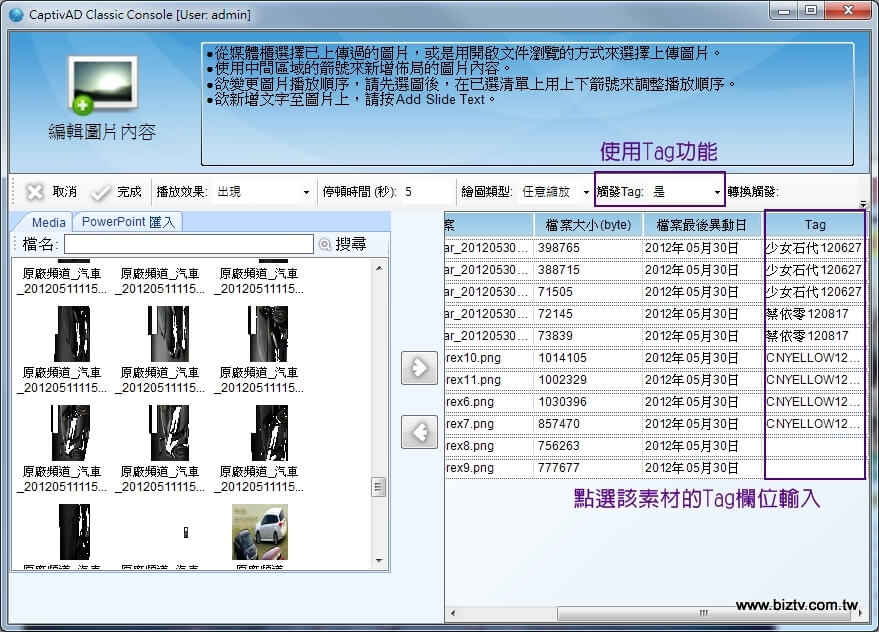Click the 取消 cancel X icon
Image resolution: width=879 pixels, height=632 pixels.
pos(35,192)
